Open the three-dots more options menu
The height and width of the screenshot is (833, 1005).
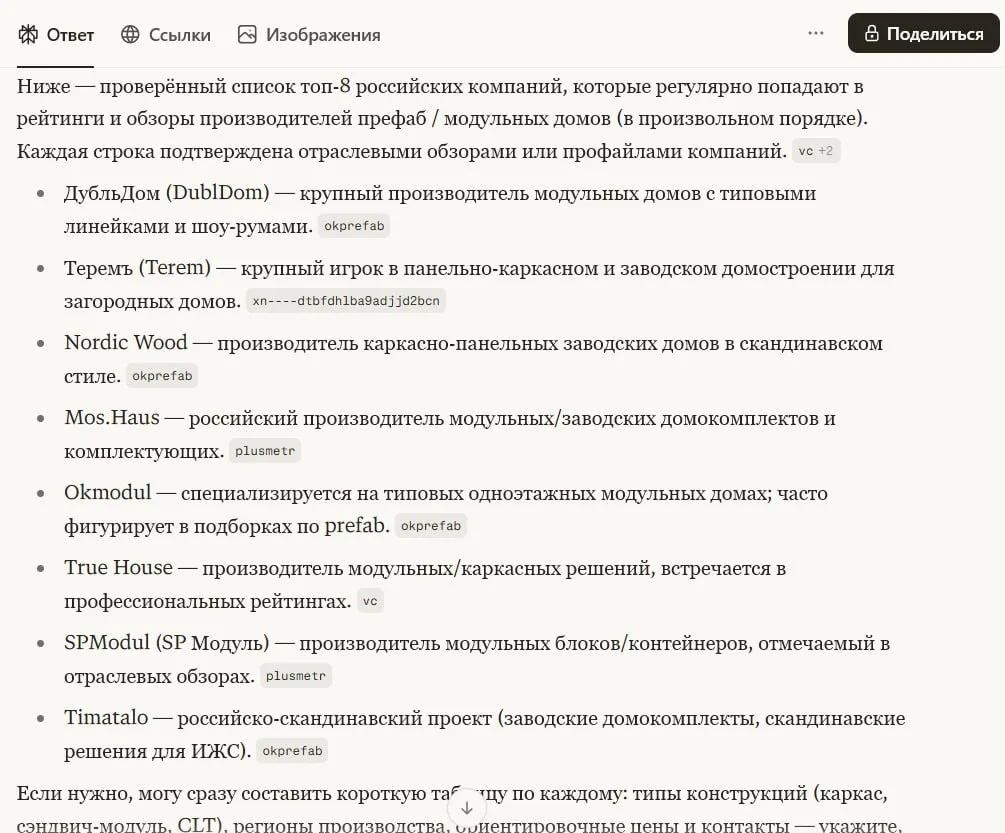[815, 33]
